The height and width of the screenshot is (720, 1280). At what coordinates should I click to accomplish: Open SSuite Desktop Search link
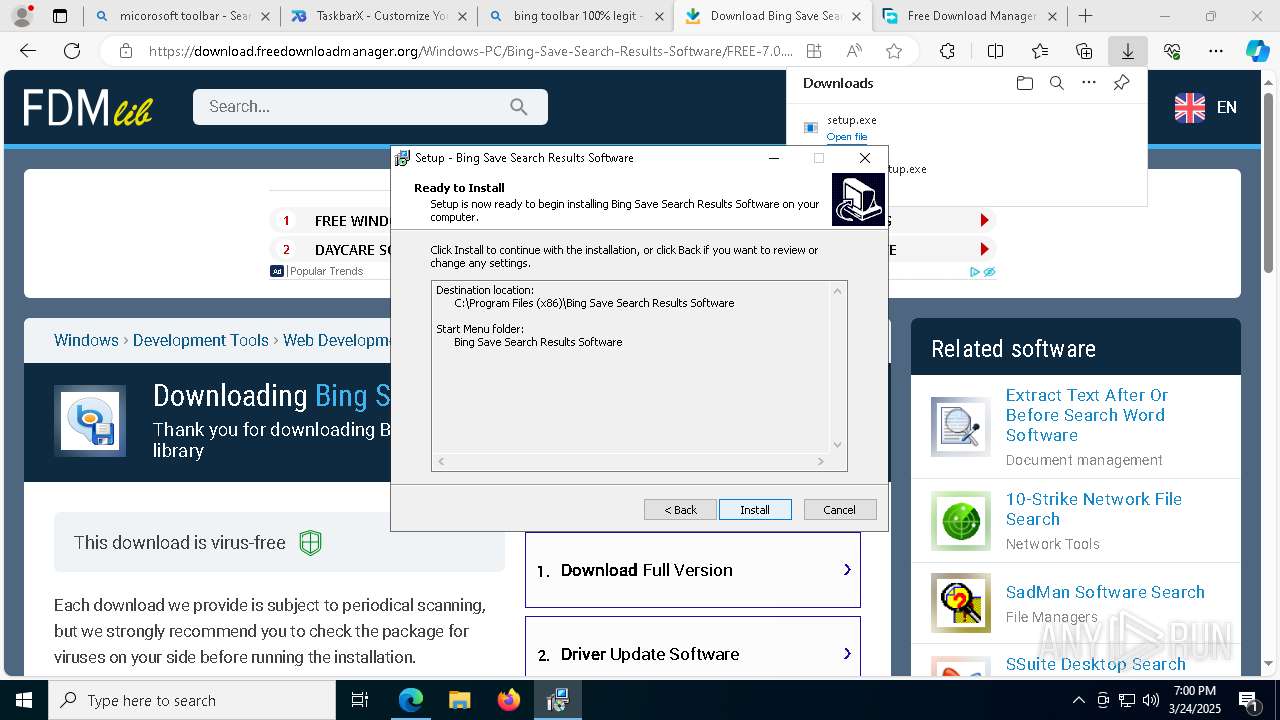coord(1095,664)
